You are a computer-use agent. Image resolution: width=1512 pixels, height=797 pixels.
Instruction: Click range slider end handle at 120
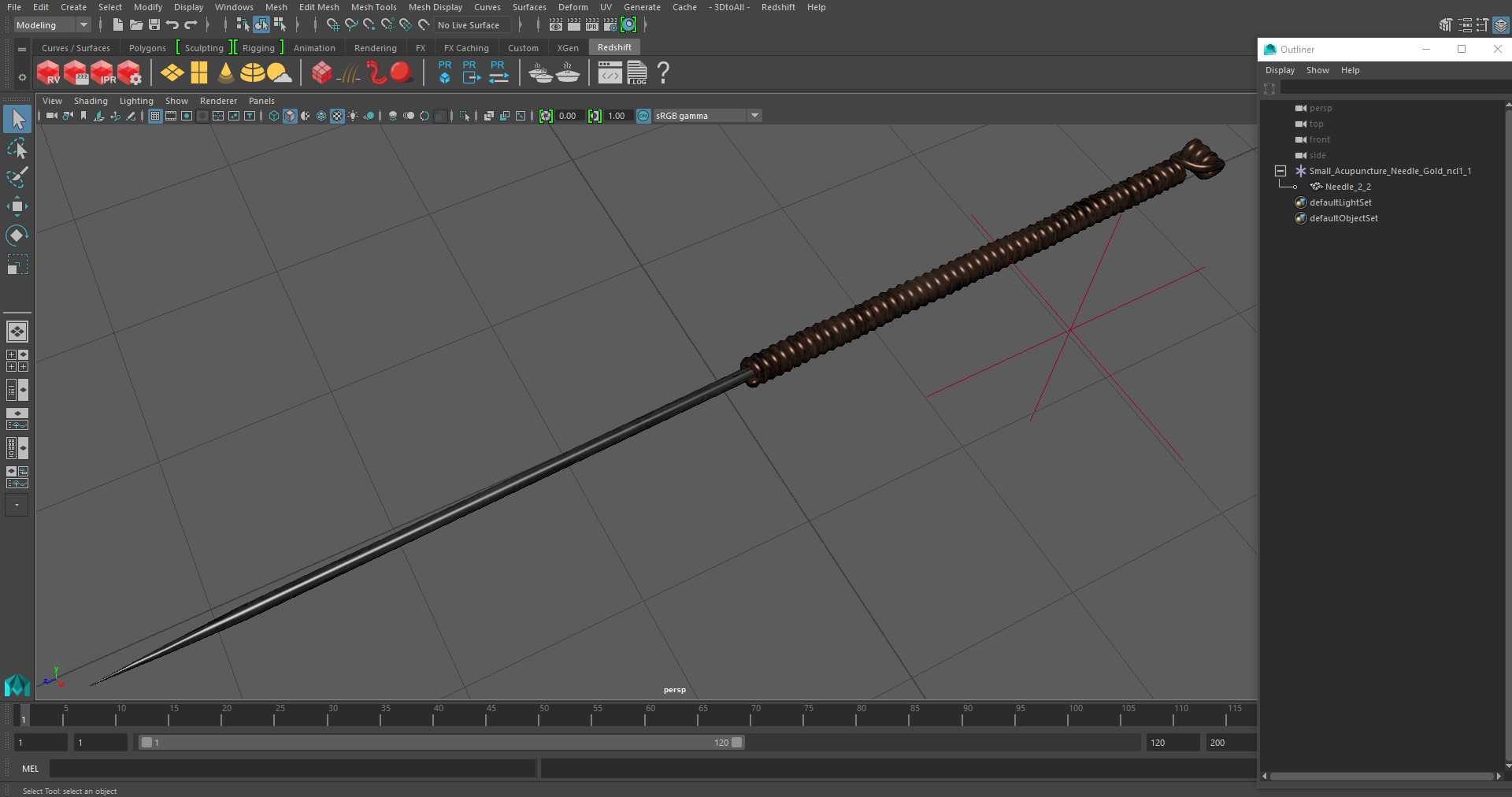737,743
